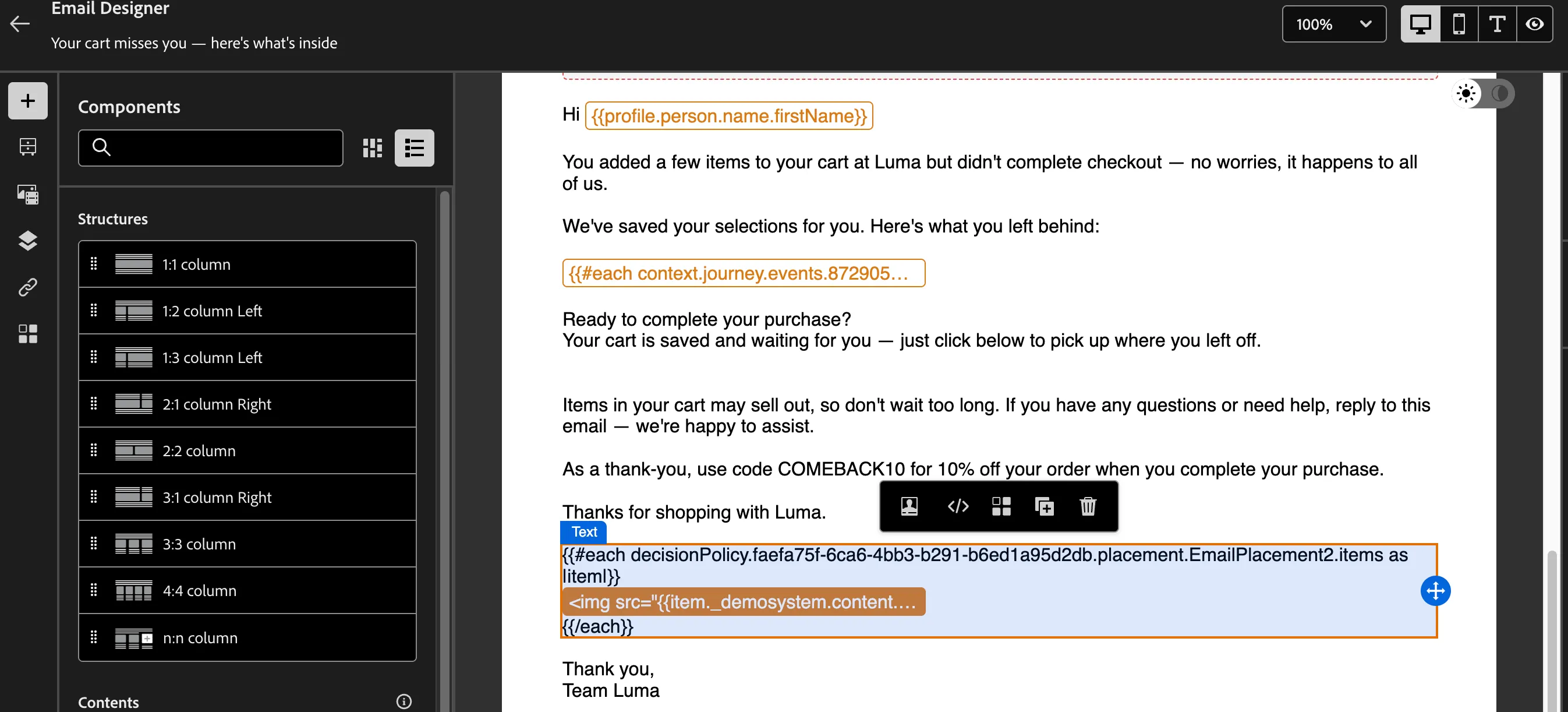Click the canvas vertical scrollbar
The height and width of the screenshot is (712, 1568).
[x=1552, y=630]
